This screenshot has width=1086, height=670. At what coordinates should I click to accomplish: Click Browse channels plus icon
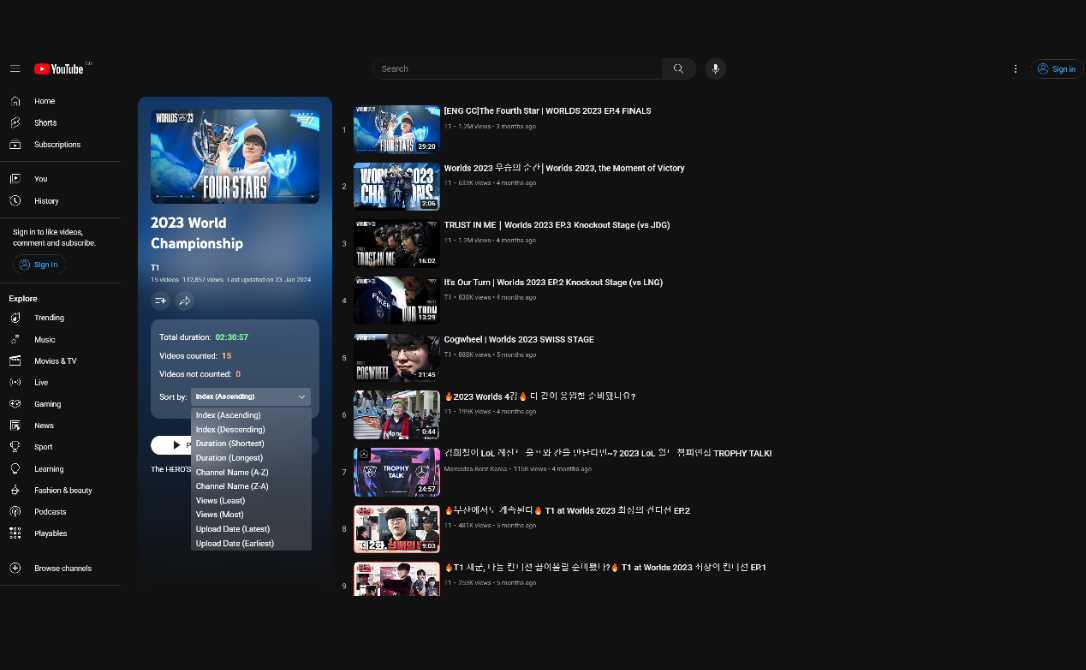[15, 568]
